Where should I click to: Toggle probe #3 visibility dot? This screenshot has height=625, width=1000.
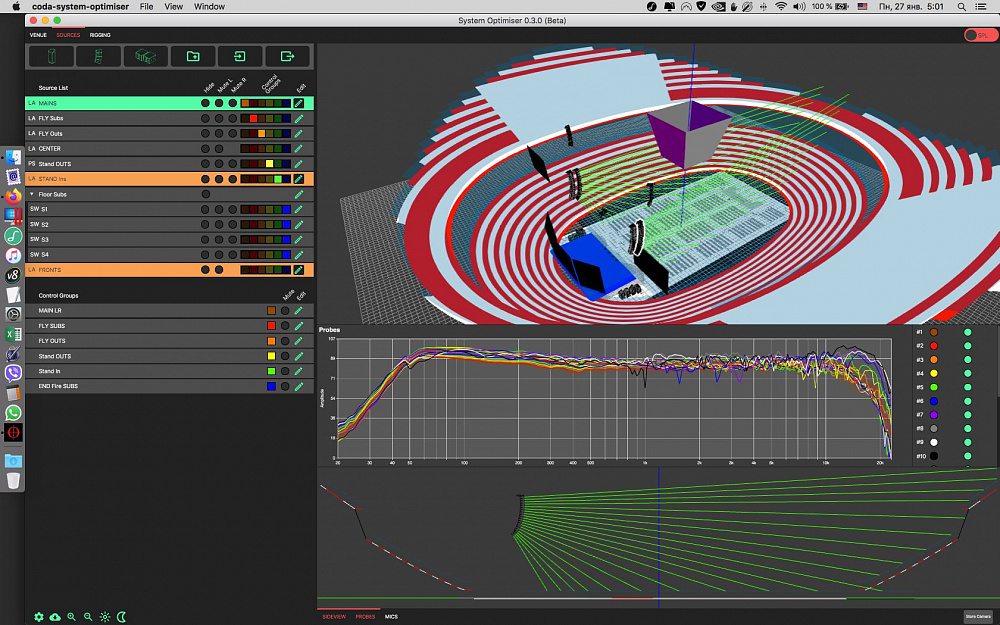pos(967,359)
